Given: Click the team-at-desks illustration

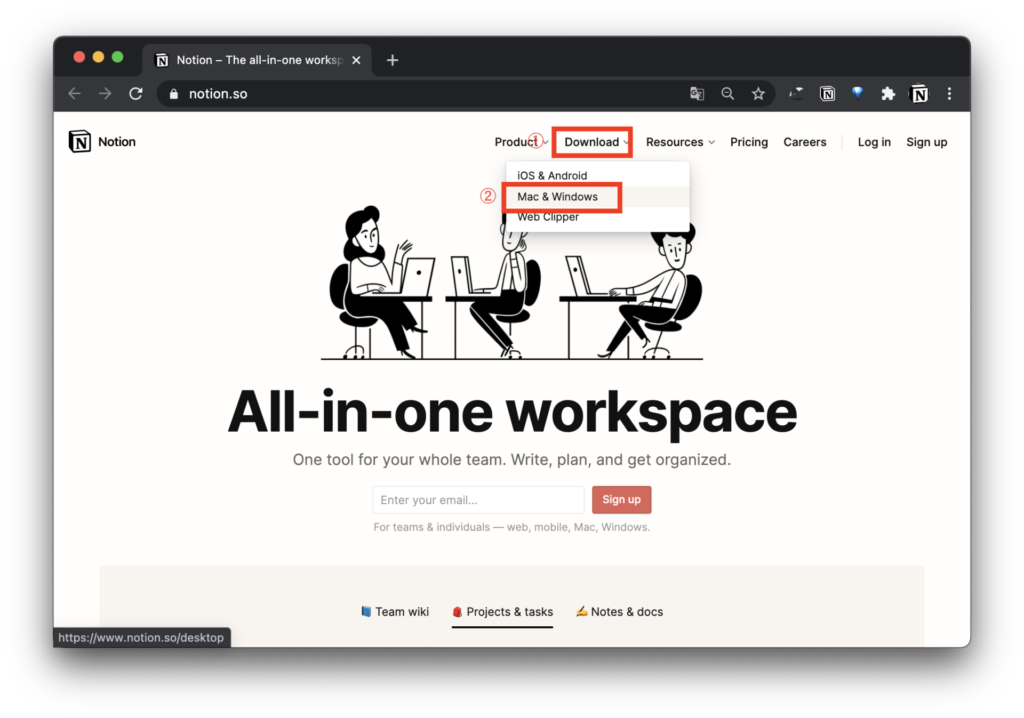Looking at the screenshot, I should point(512,282).
